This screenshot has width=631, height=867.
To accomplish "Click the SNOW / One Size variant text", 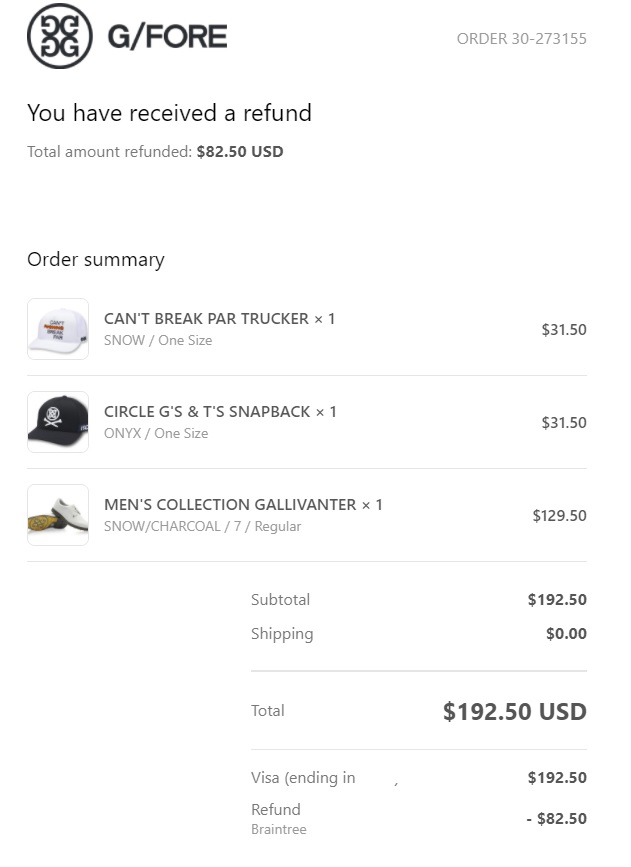I will click(x=158, y=341).
